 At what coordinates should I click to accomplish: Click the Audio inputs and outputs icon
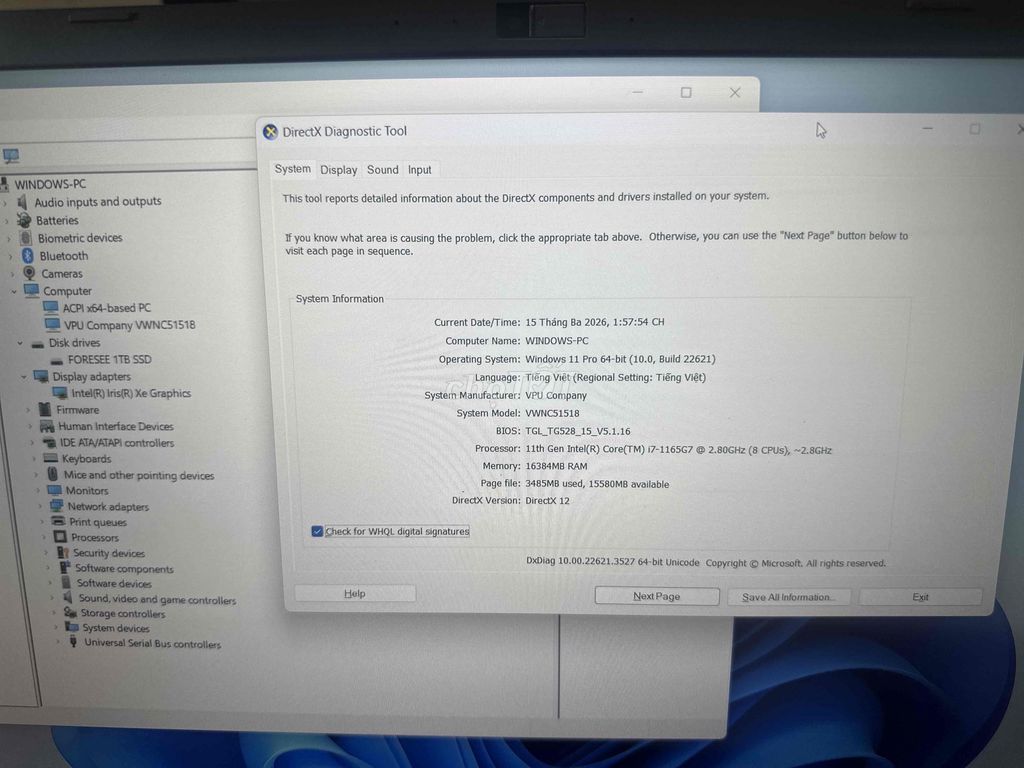[23, 202]
